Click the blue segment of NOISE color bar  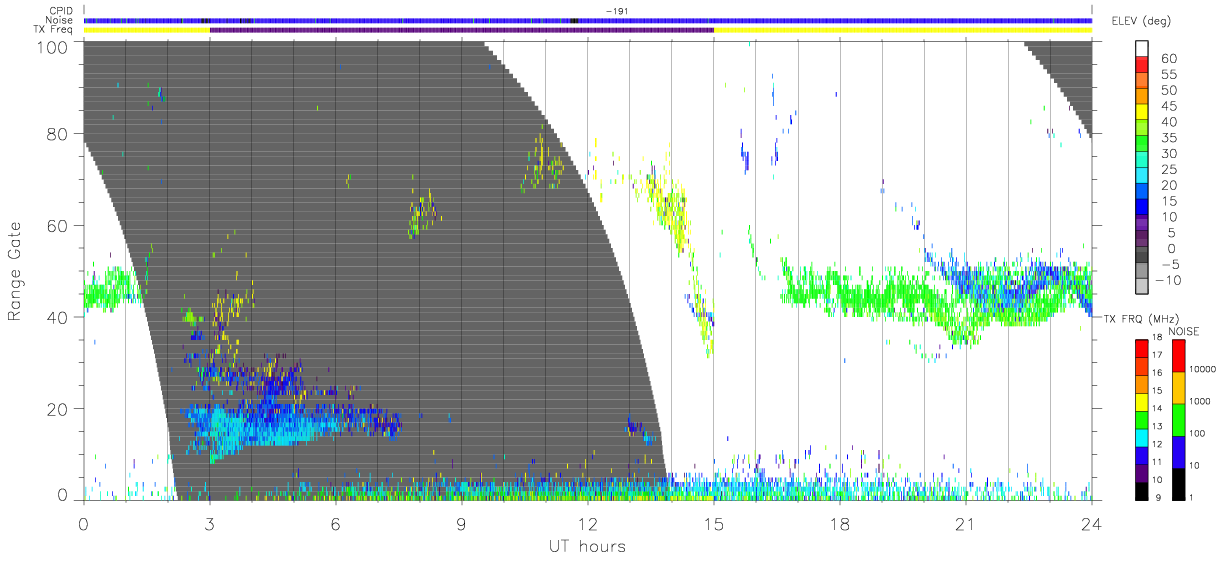[x=1179, y=451]
